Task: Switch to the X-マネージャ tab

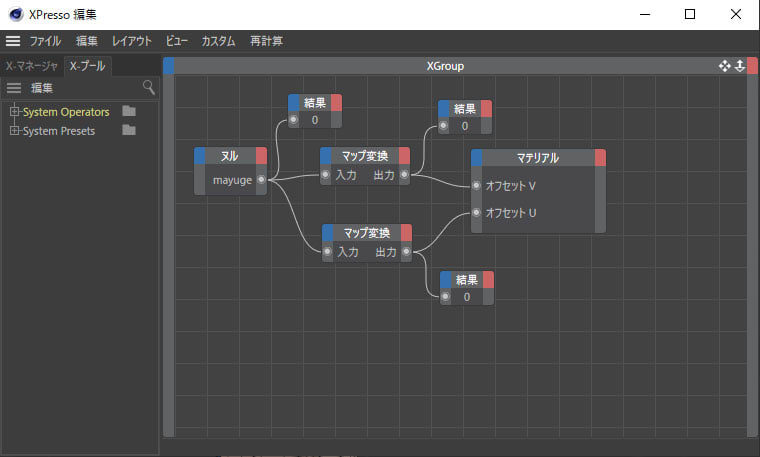Action: pyautogui.click(x=32, y=66)
